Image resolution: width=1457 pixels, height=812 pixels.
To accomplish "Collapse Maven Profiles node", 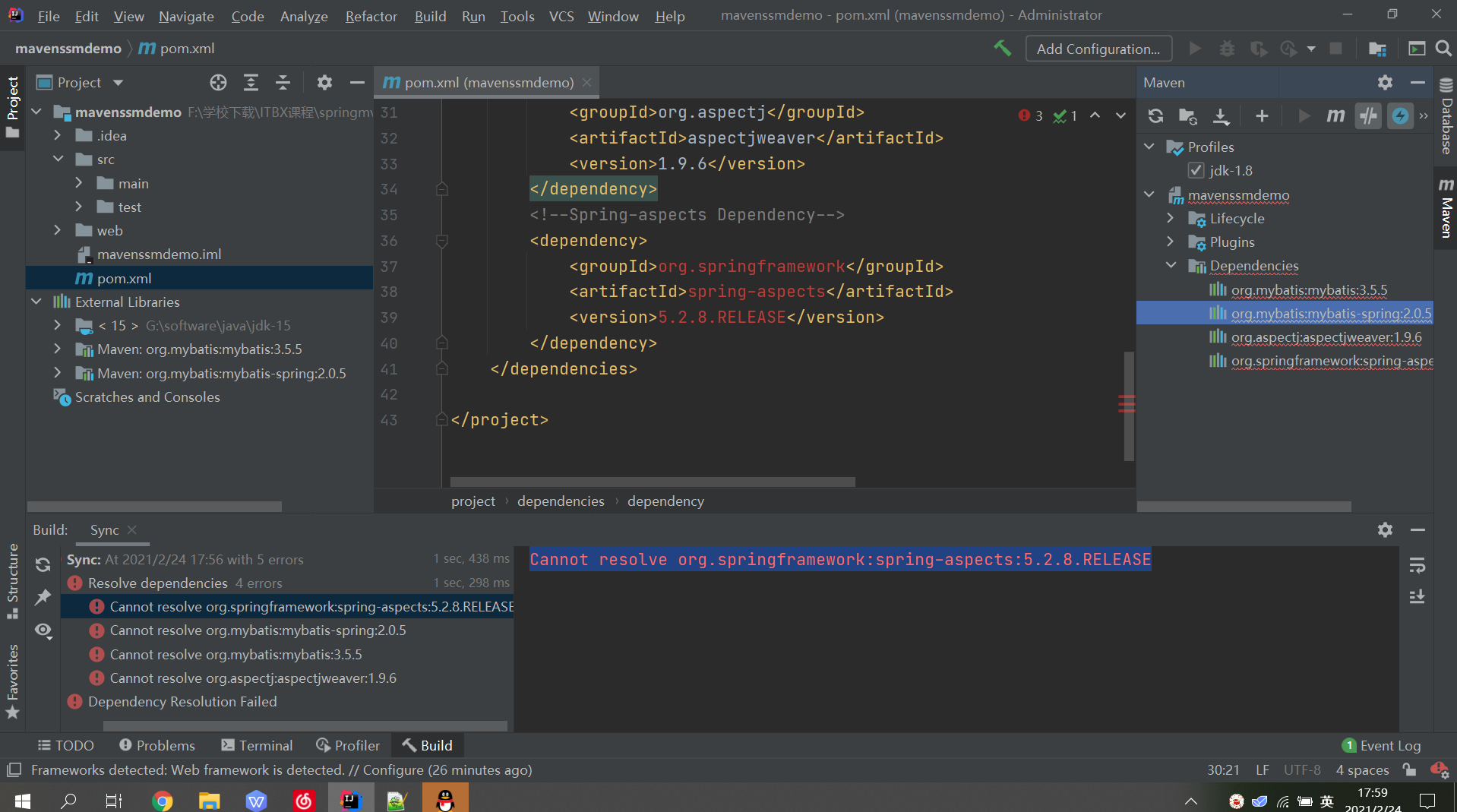I will [1149, 147].
